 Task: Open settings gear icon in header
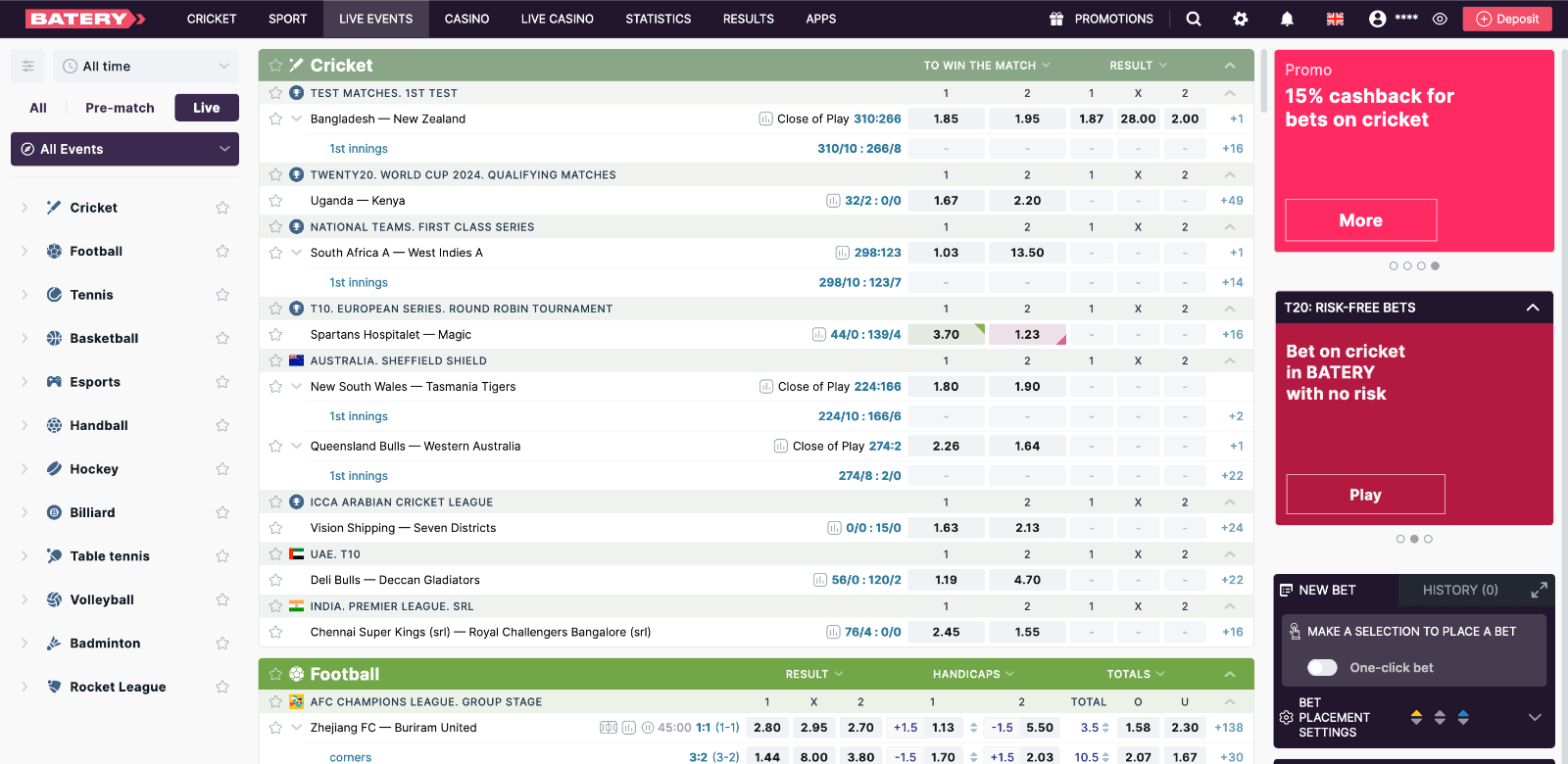point(1240,19)
